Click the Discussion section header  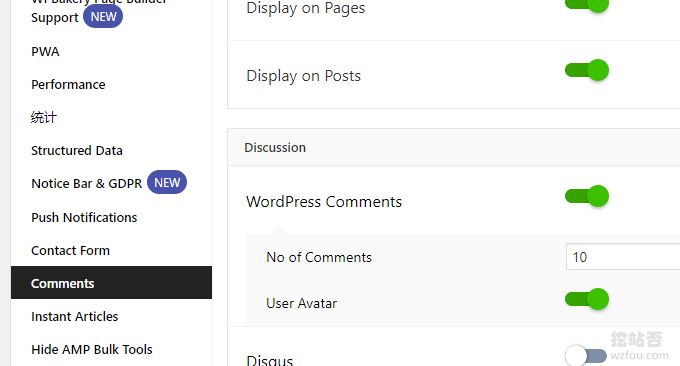(x=454, y=147)
